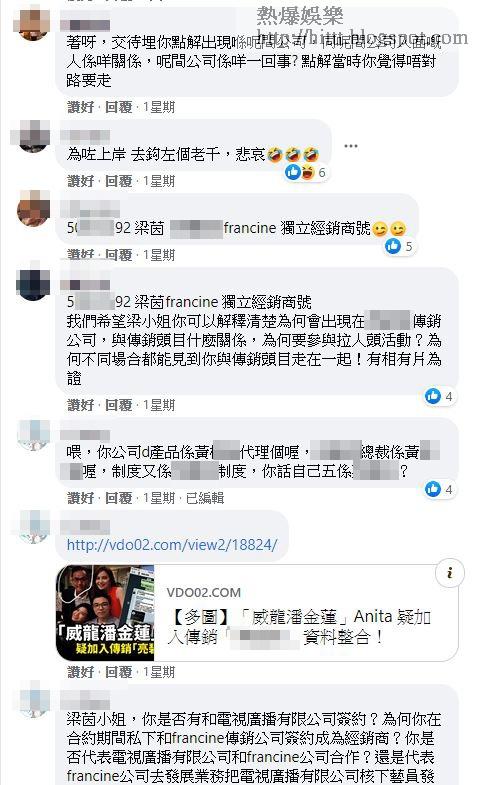Click 讚好 under the 悲哀 comment

[81, 181]
